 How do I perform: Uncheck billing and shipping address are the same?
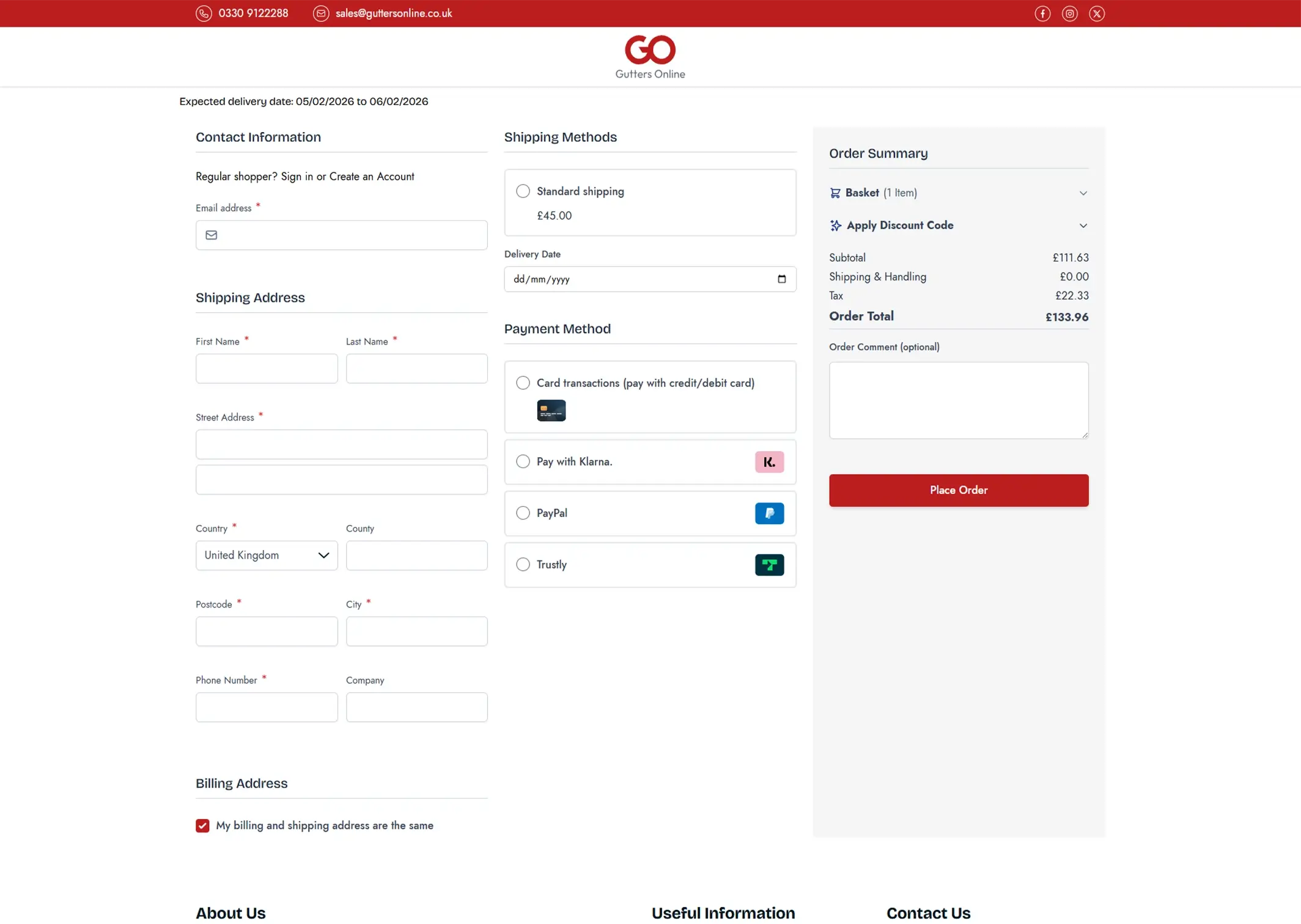pyautogui.click(x=202, y=826)
